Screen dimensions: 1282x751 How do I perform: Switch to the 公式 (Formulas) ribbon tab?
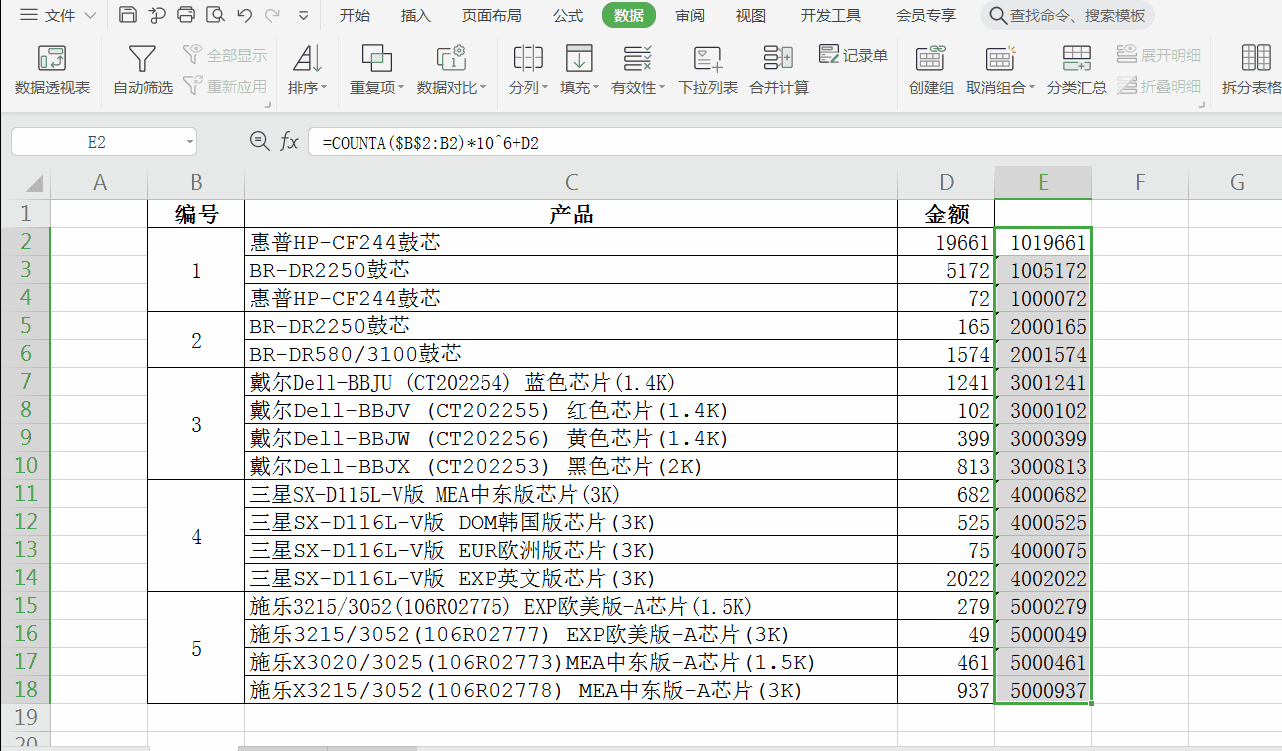point(567,15)
